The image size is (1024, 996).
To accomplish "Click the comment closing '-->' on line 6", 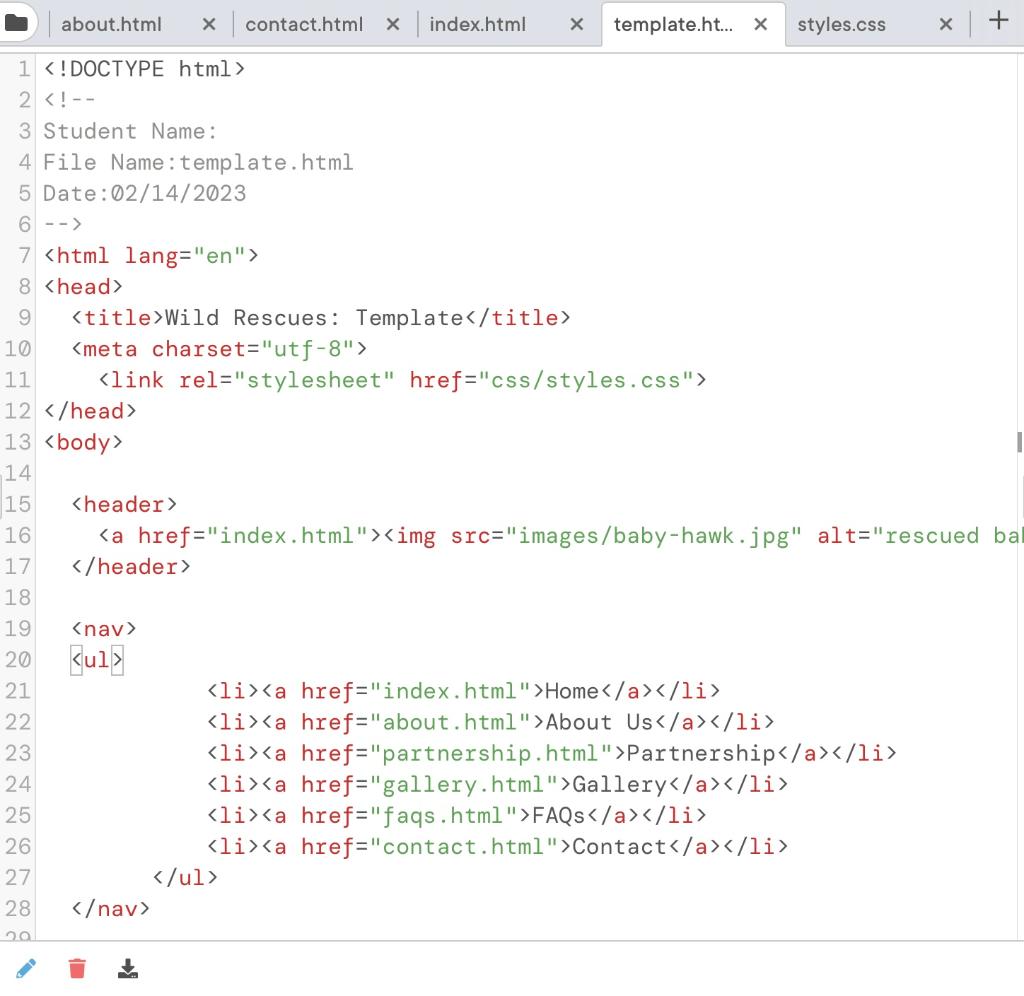I will point(63,225).
